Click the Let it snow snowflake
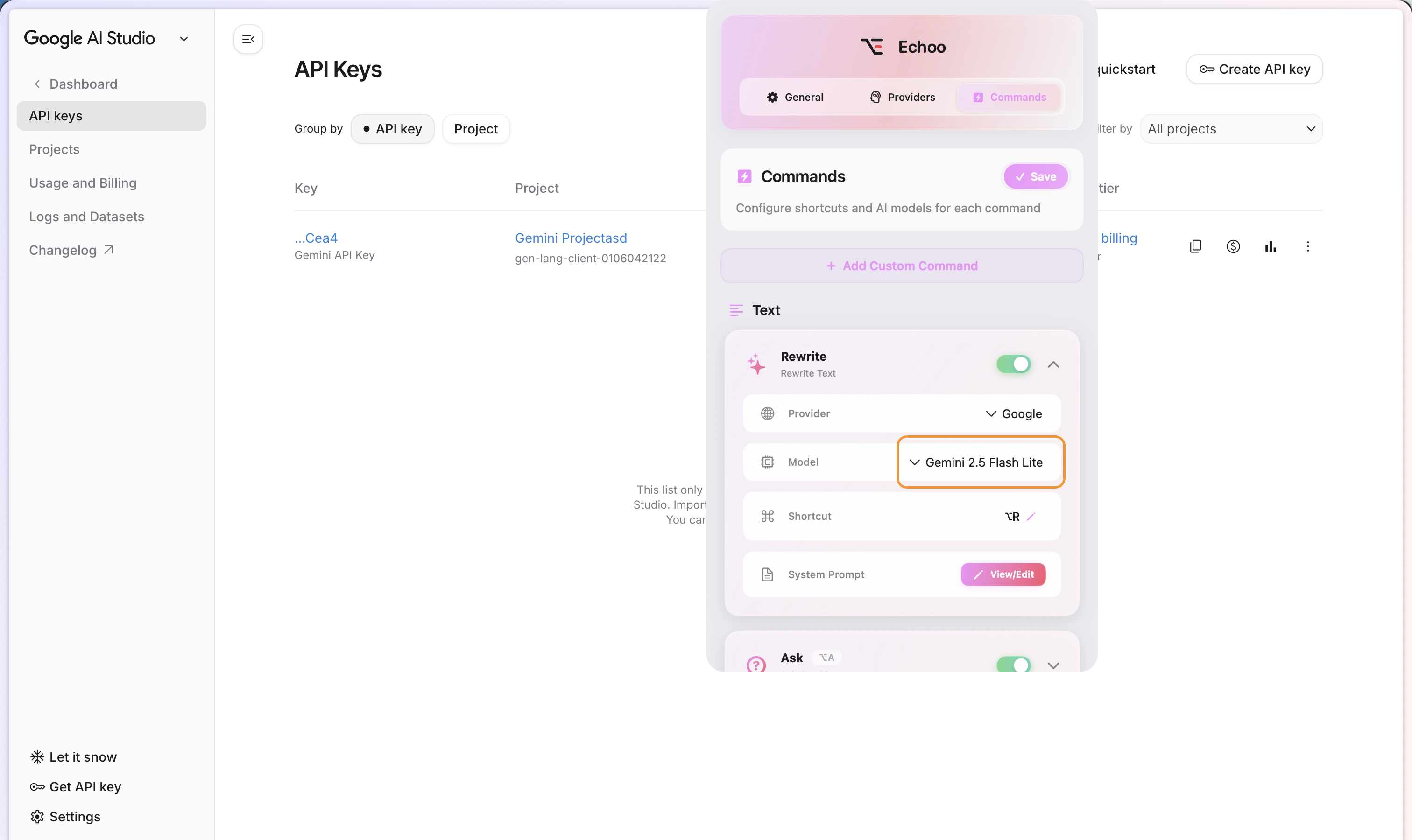The image size is (1412, 840). click(37, 757)
